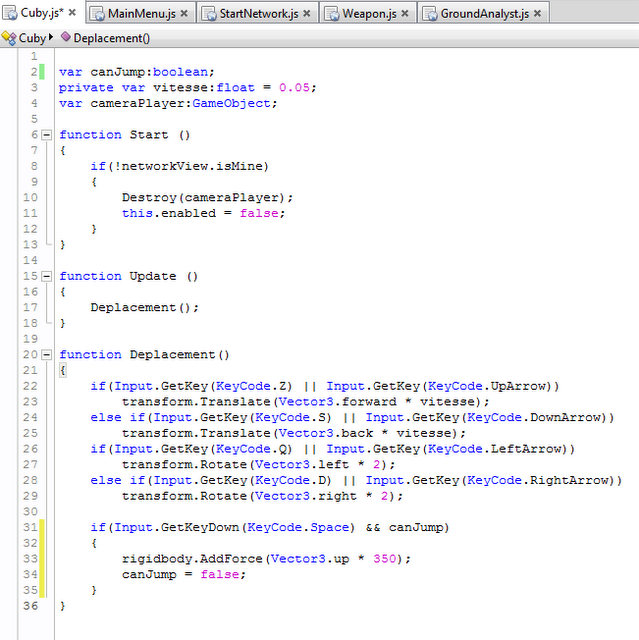Open the GroundAnalyst.js tab
Viewport: 639px width, 640px height.
(x=484, y=13)
